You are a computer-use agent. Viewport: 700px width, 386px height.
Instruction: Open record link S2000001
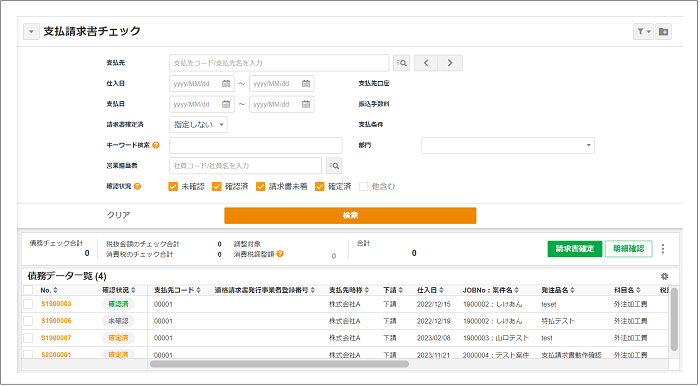pyautogui.click(x=56, y=355)
